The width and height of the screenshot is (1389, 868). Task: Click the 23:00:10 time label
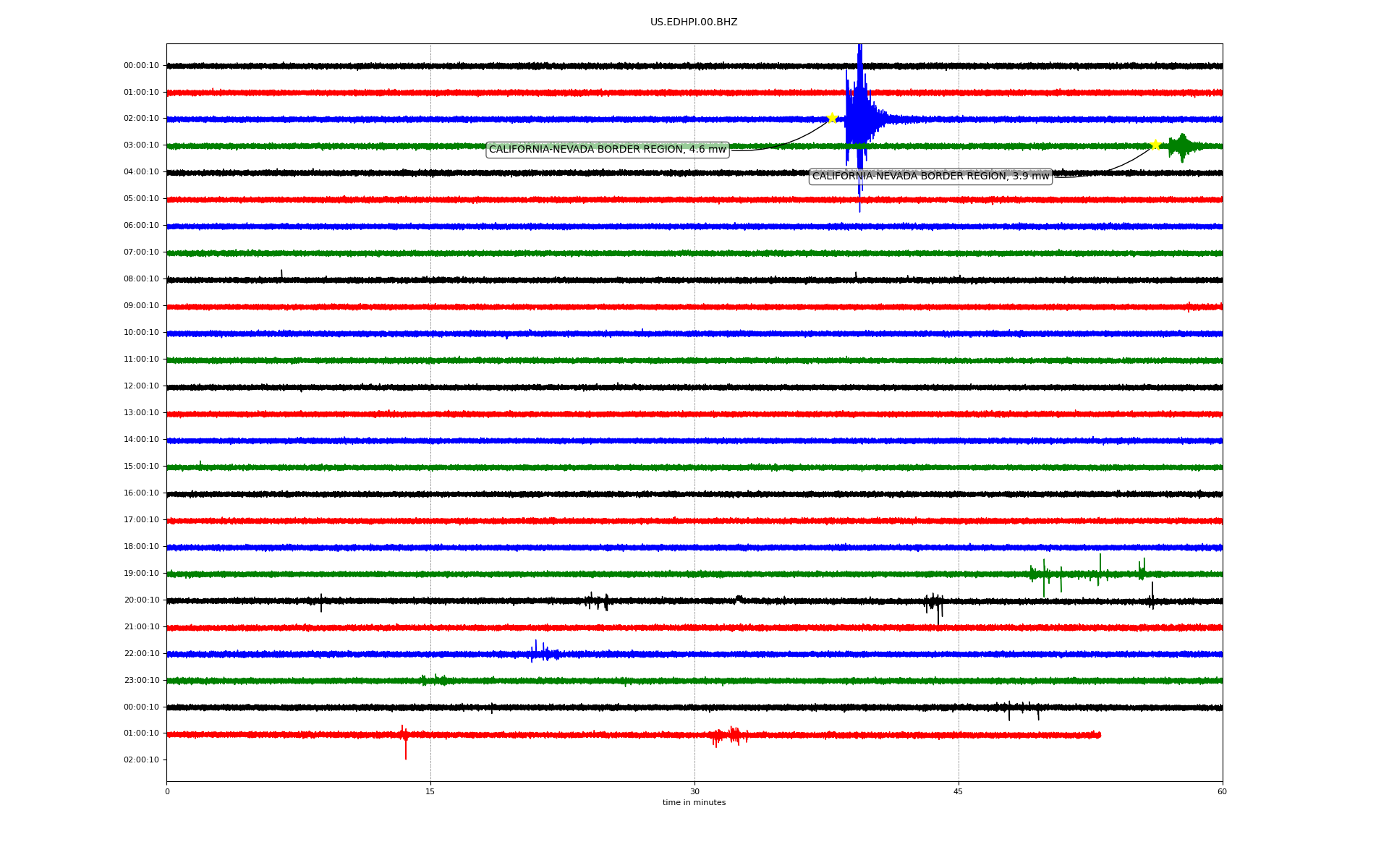coord(141,681)
